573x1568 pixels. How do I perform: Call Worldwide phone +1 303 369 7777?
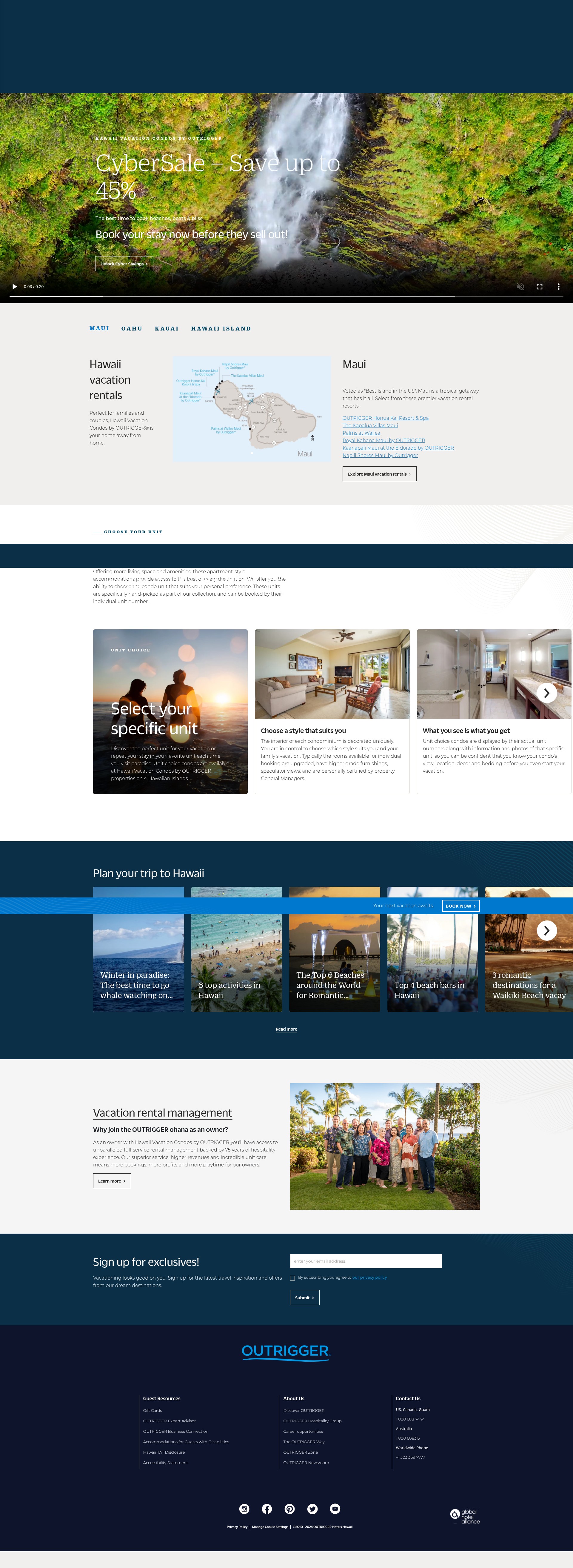[x=411, y=1457]
